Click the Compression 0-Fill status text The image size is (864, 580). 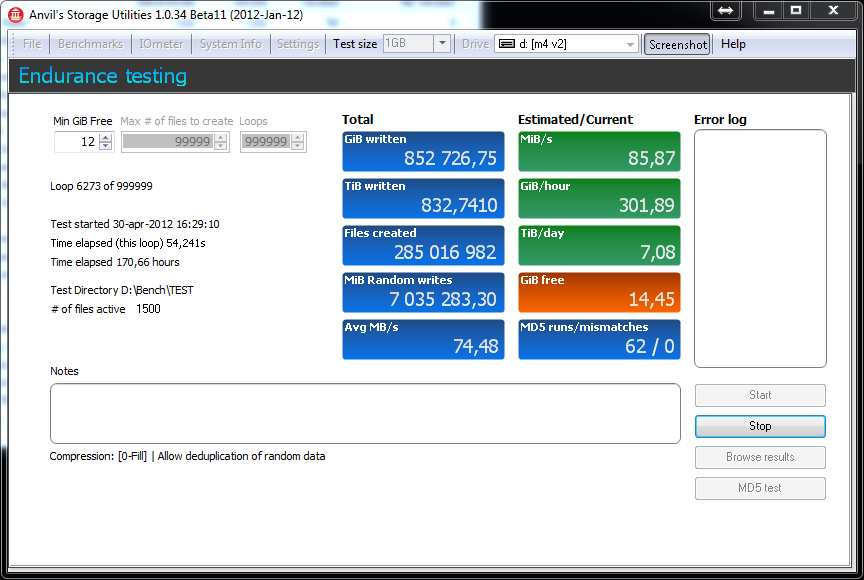[x=187, y=456]
